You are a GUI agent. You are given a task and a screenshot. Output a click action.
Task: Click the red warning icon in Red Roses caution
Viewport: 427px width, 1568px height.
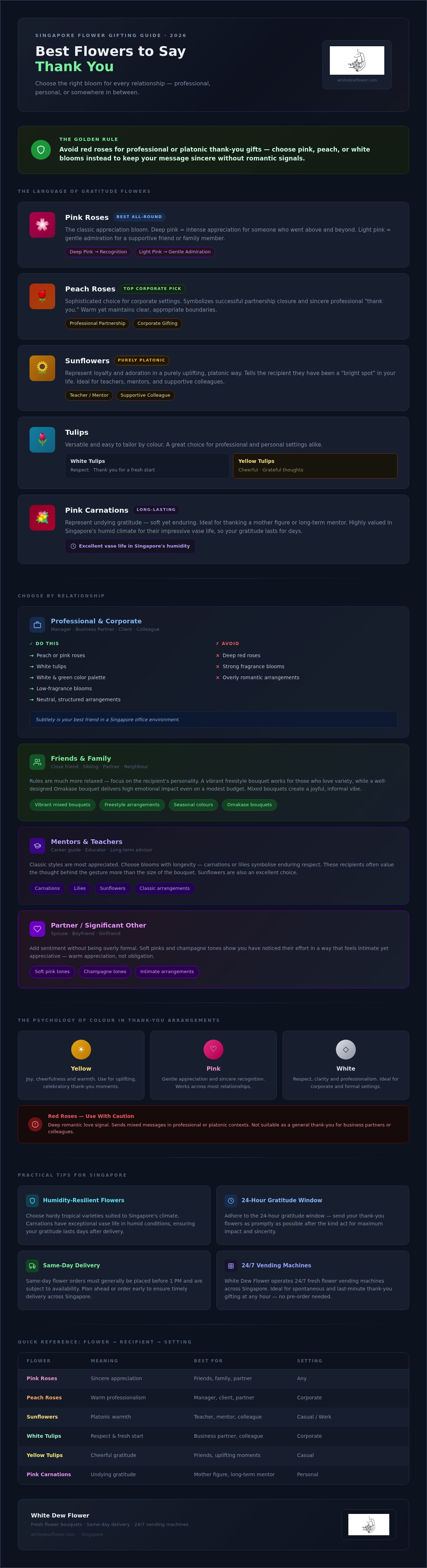point(35,1124)
